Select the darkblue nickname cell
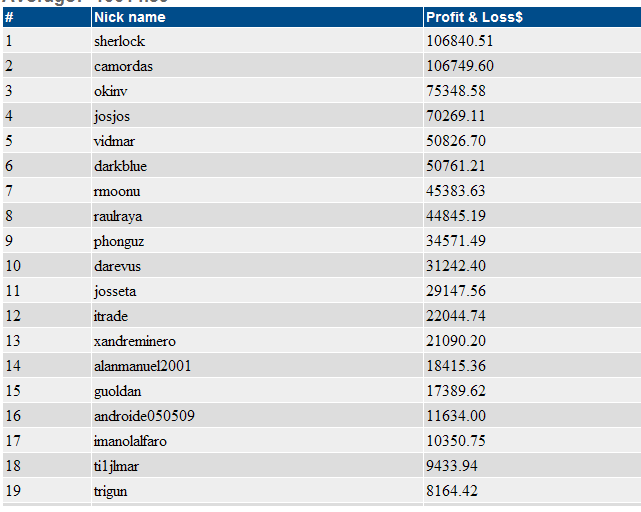Screen dimensions: 641x512 click(x=120, y=166)
